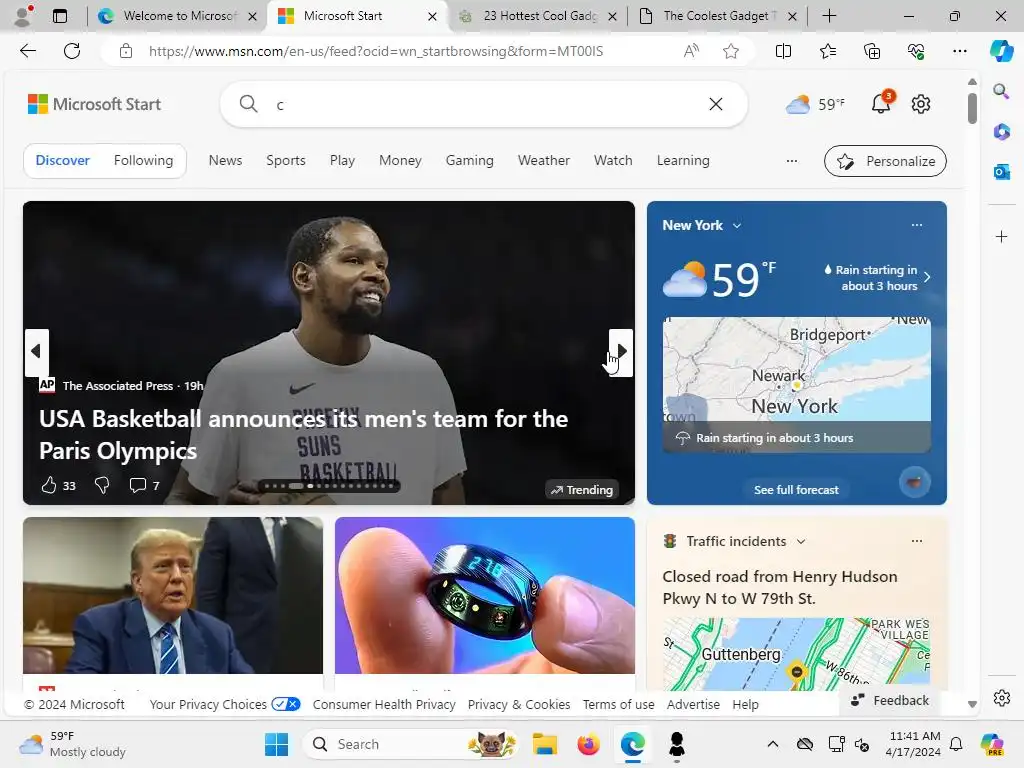Open the tab actions menu icon
The image size is (1024, 768).
[59, 16]
